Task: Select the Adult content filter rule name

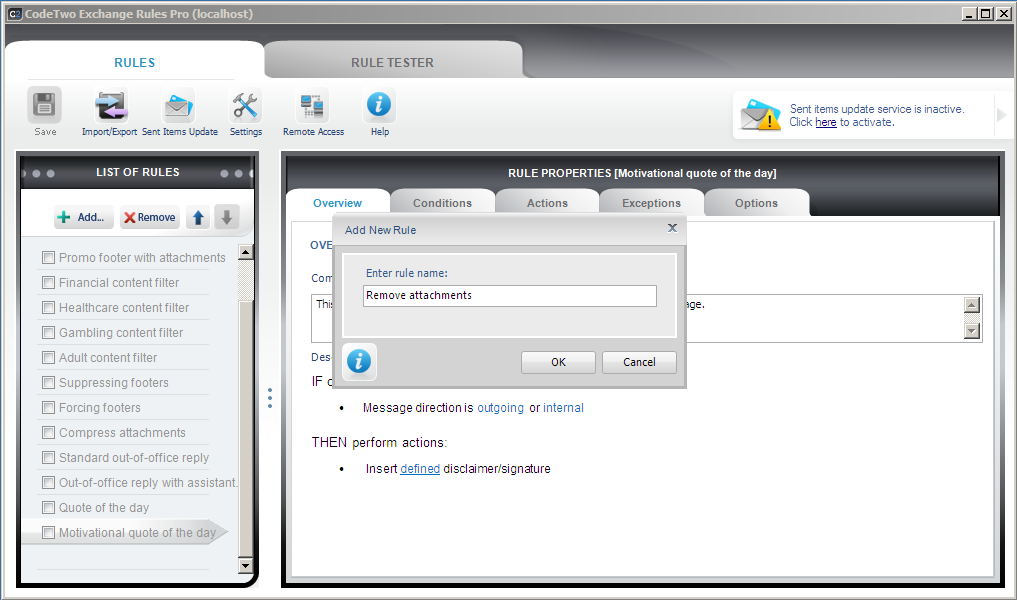Action: (108, 357)
